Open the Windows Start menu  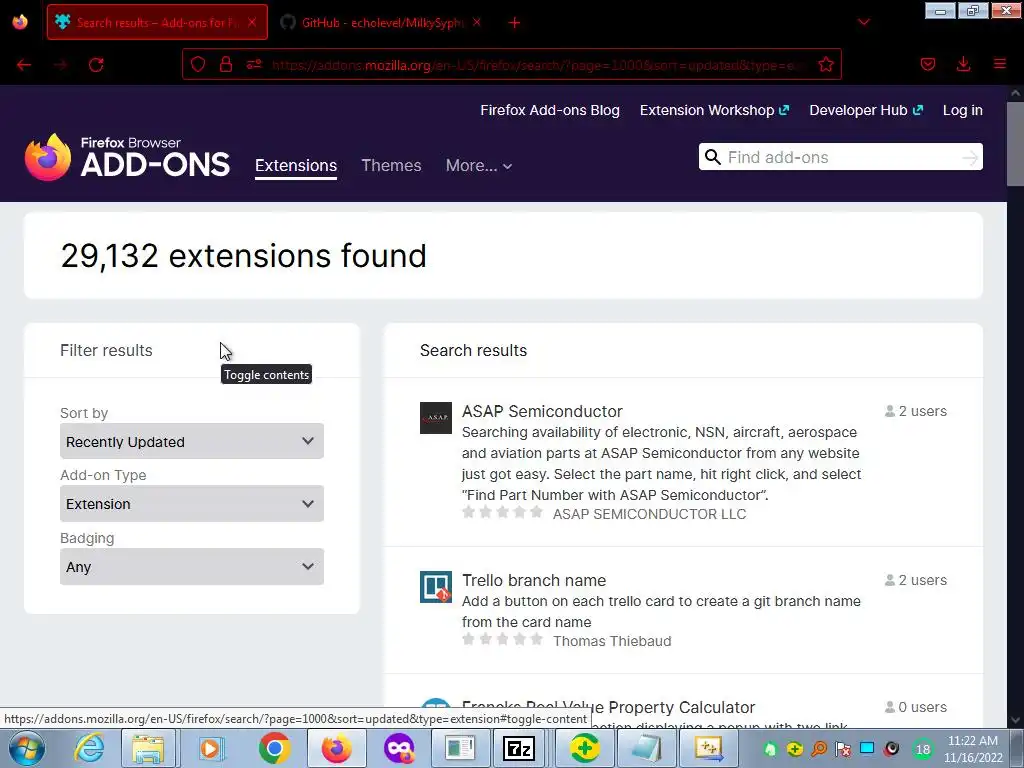(26, 748)
